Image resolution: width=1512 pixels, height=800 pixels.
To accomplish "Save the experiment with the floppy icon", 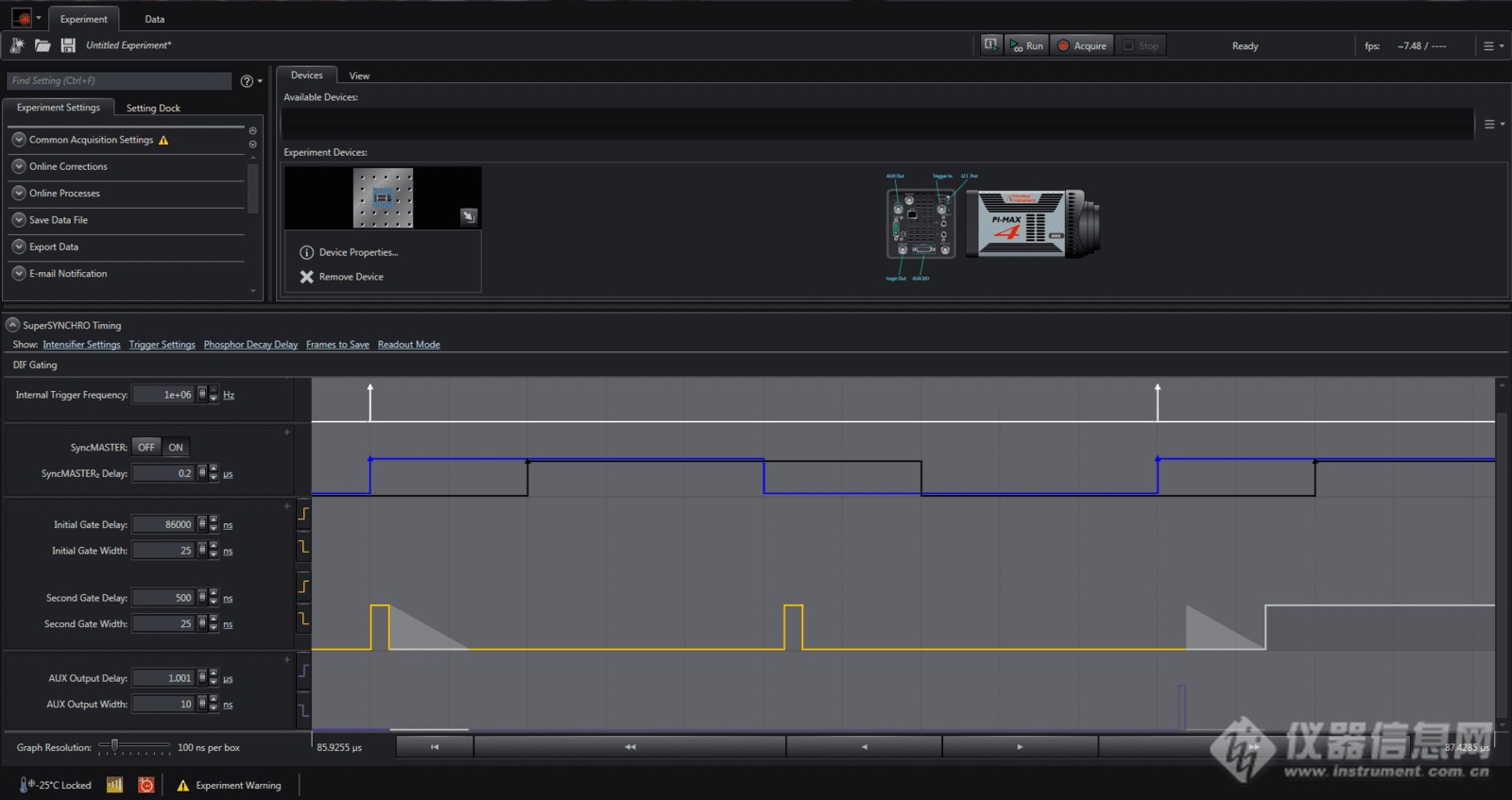I will (68, 45).
